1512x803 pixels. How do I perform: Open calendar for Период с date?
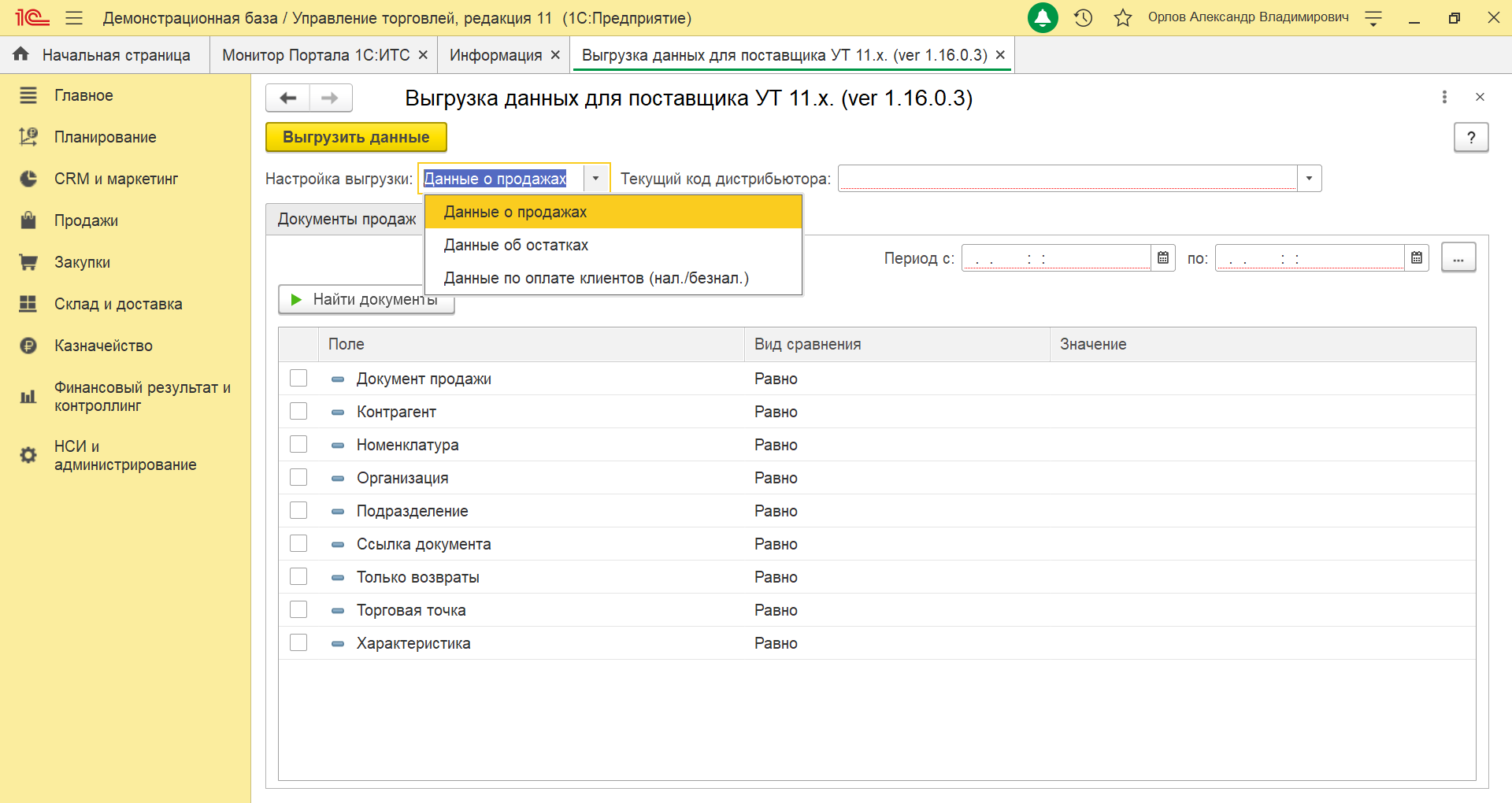[1163, 258]
